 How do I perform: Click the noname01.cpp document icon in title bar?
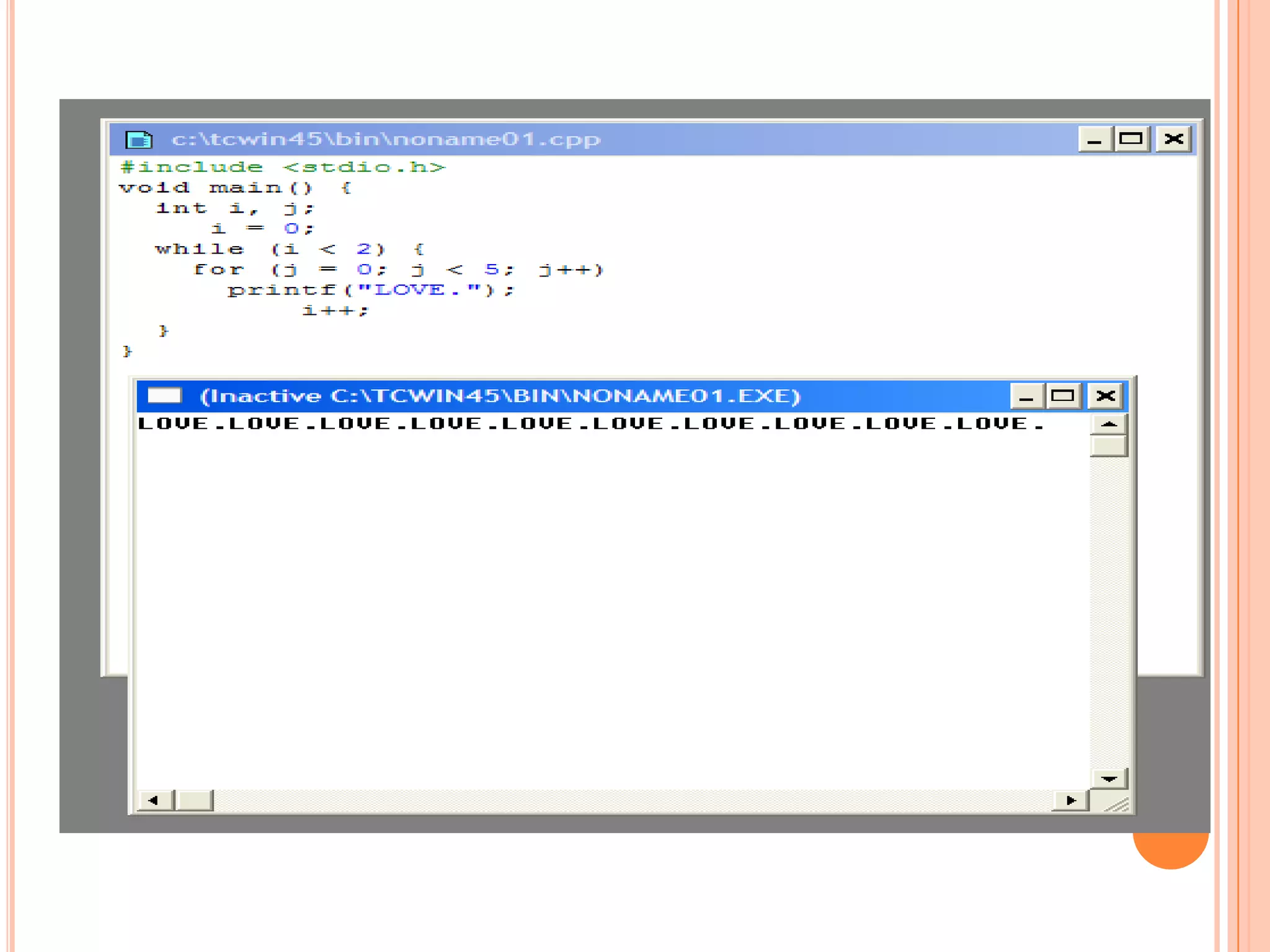pos(138,139)
